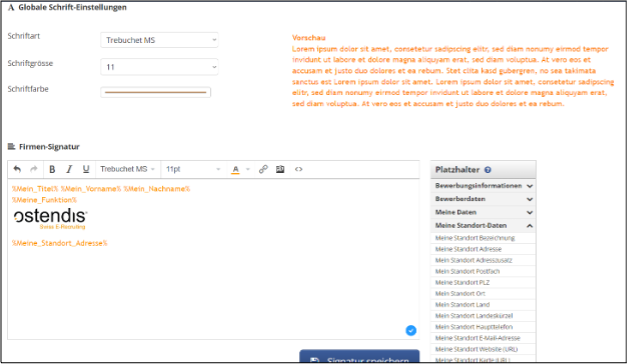Insert placeholder Mein Standort Land
Image resolution: width=628 pixels, height=364 pixels.
coord(483,305)
